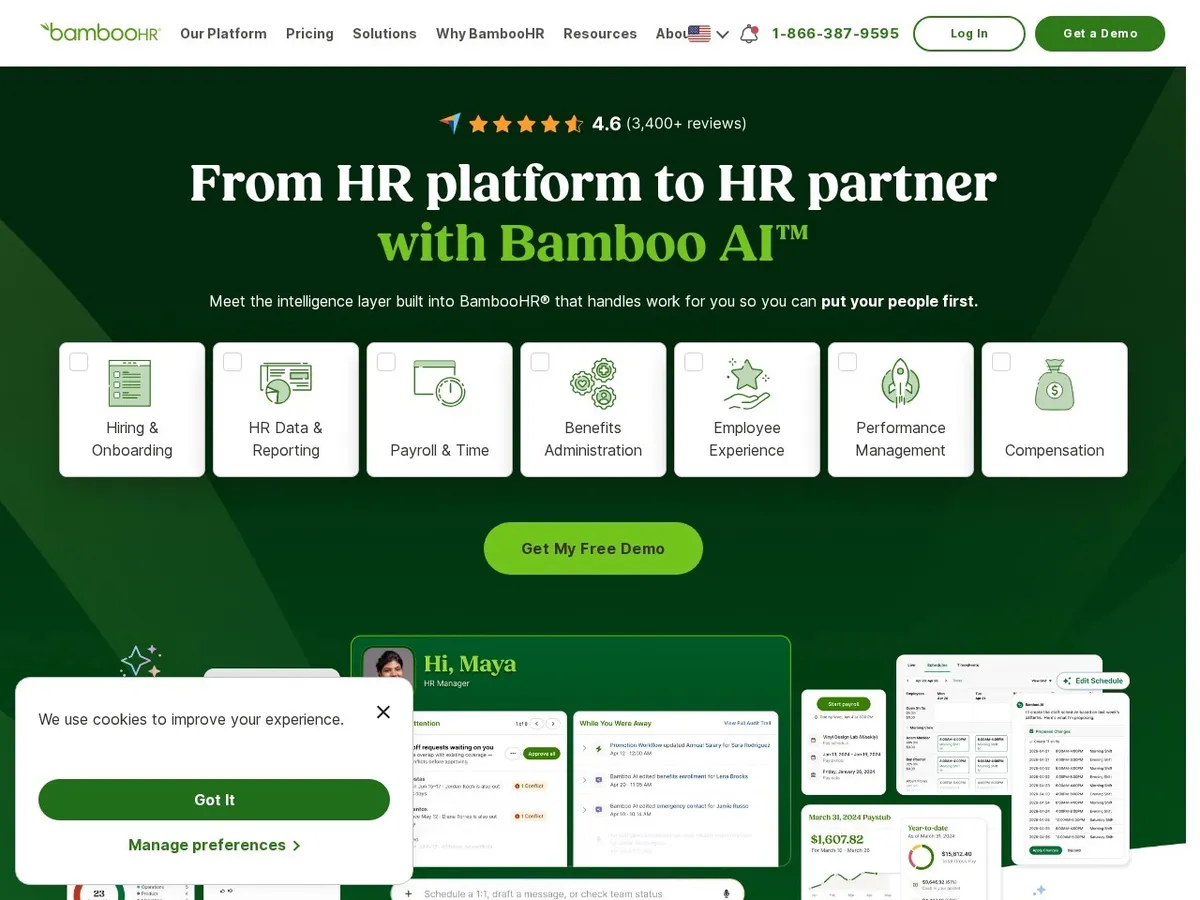Click the review site arrow icon beside stars

coord(450,124)
